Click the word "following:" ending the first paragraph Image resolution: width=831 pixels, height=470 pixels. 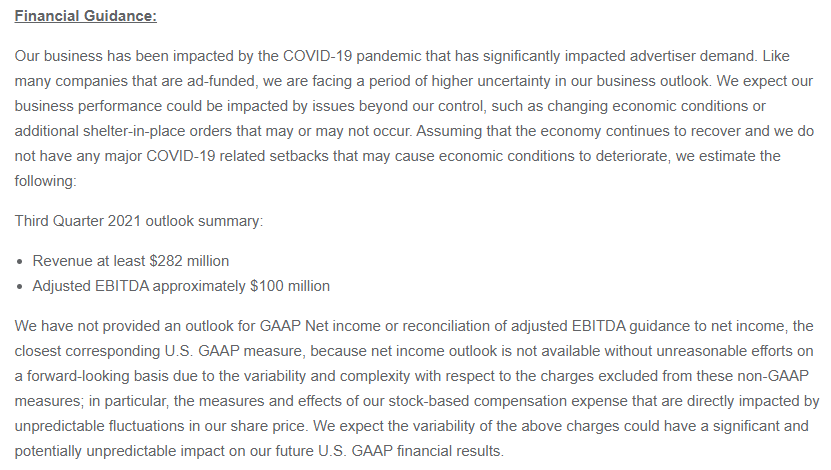pos(47,181)
